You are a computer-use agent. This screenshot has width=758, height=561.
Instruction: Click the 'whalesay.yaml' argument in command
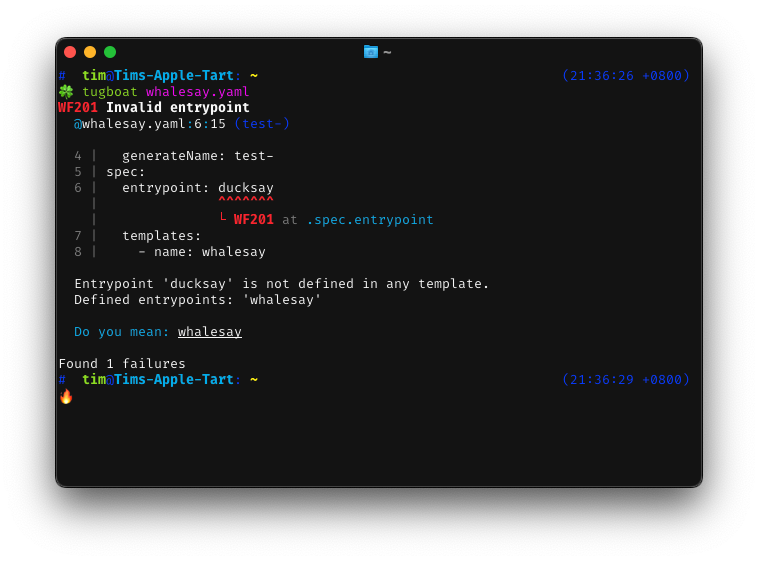197,91
